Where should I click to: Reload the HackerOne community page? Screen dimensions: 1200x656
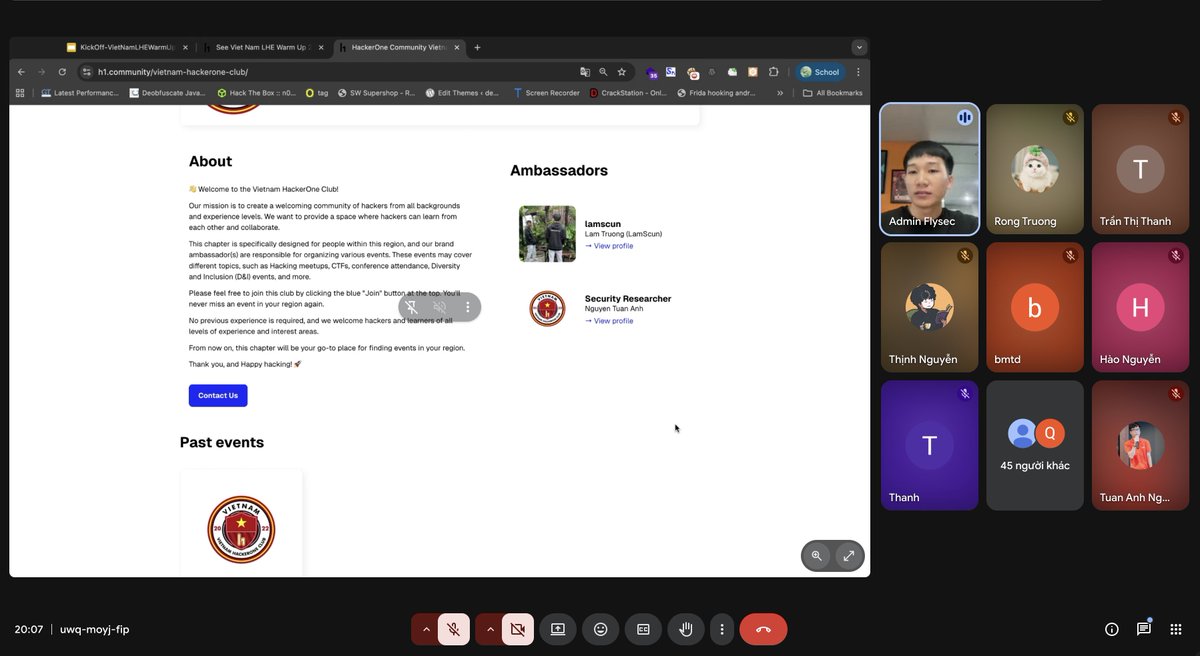click(62, 72)
